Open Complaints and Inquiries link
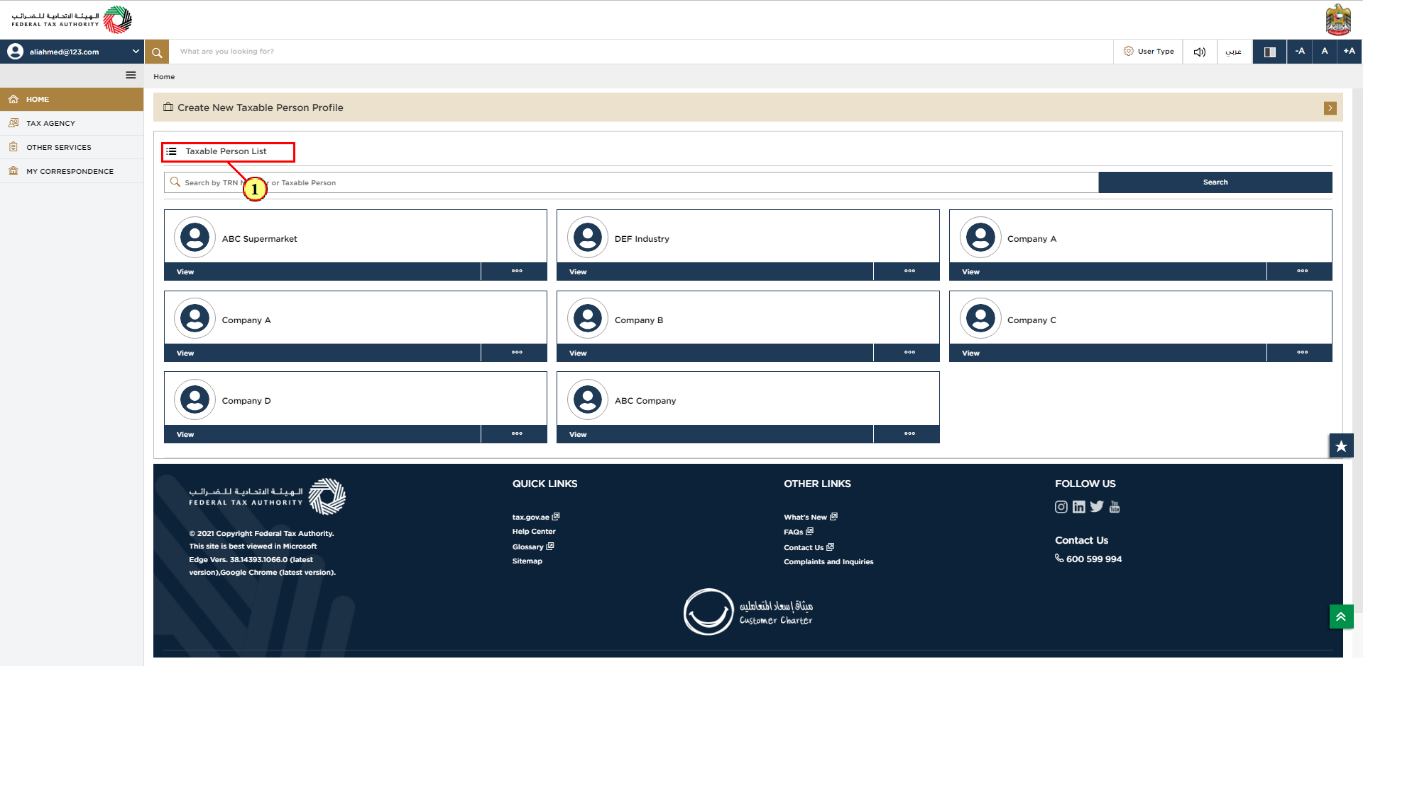The width and height of the screenshot is (1414, 801). (828, 562)
